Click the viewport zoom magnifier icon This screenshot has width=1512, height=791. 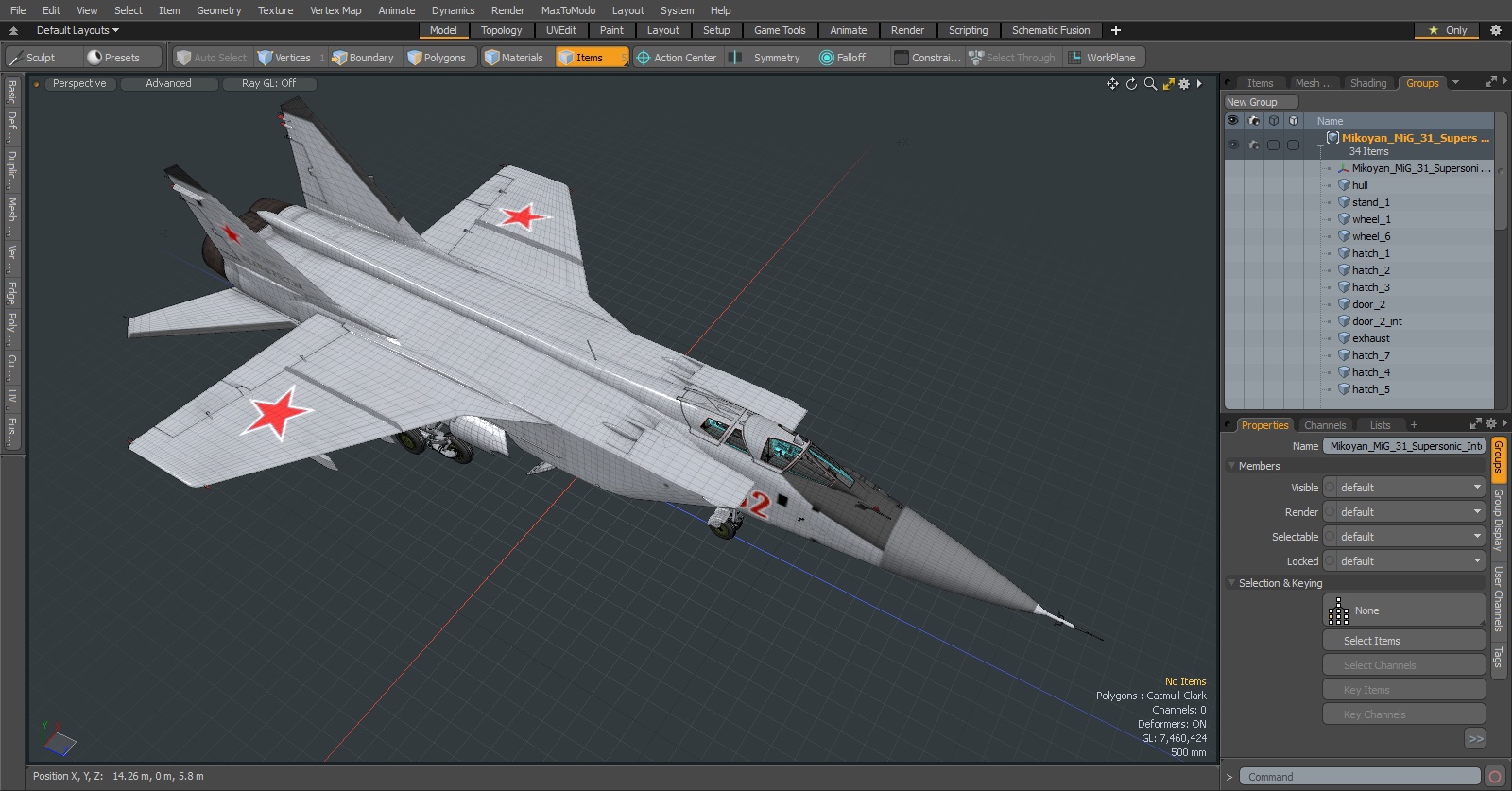pos(1150,84)
